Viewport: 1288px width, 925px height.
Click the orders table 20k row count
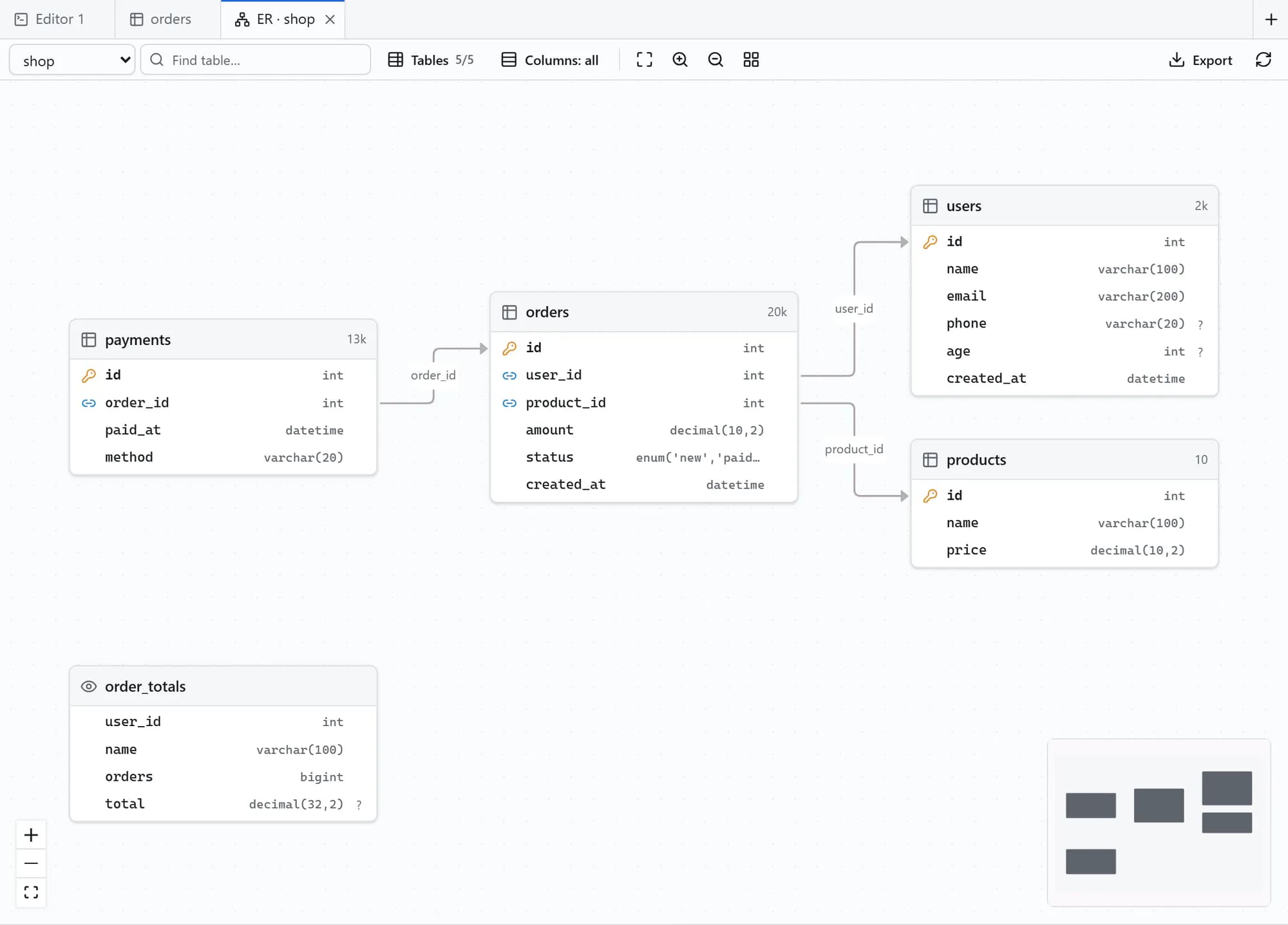click(777, 312)
